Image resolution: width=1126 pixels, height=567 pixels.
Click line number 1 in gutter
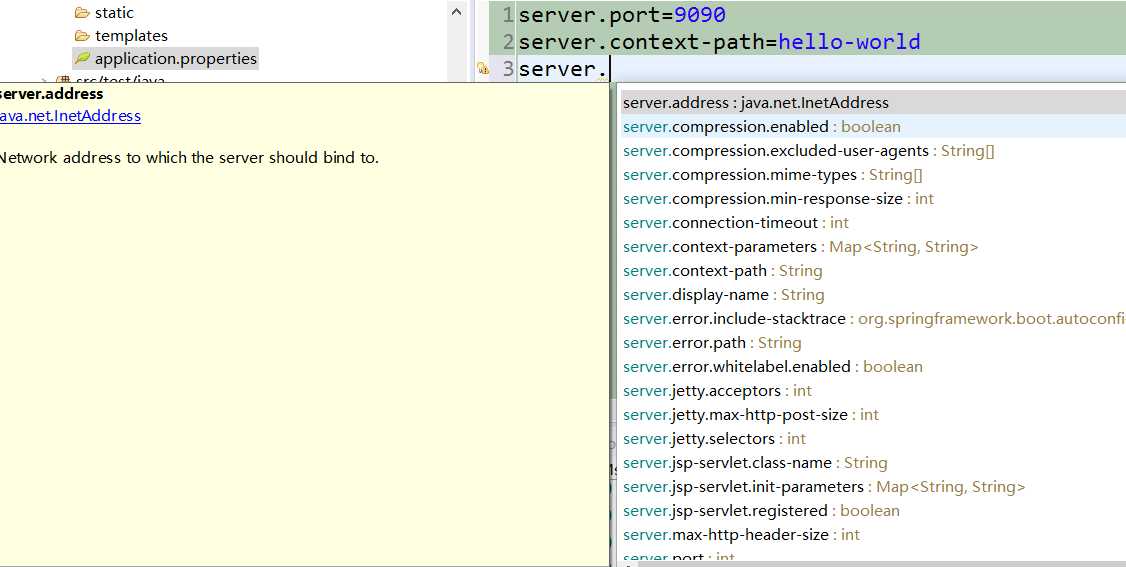click(x=508, y=14)
